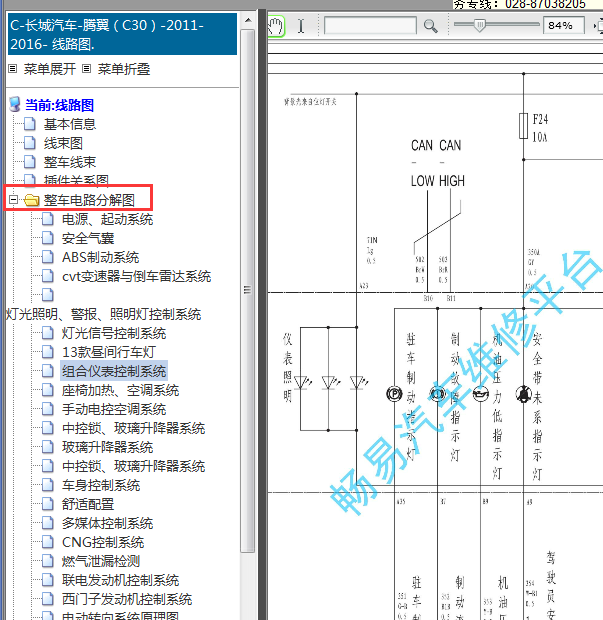Open cvt变速器与倒车雷达系统 diagram
603x620 pixels.
click(x=136, y=276)
